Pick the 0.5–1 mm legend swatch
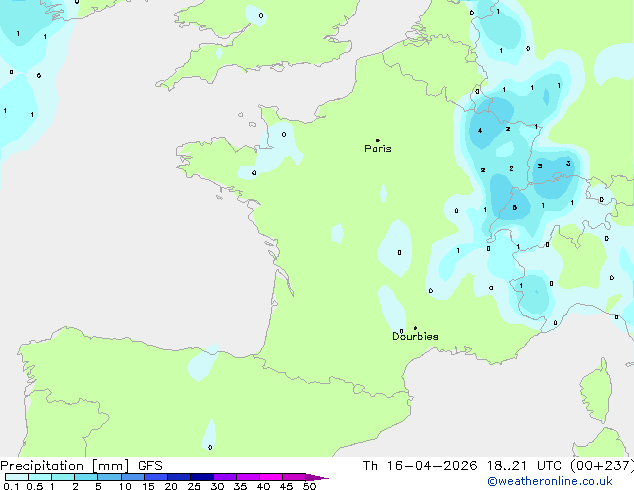The width and height of the screenshot is (634, 490). click(40, 477)
